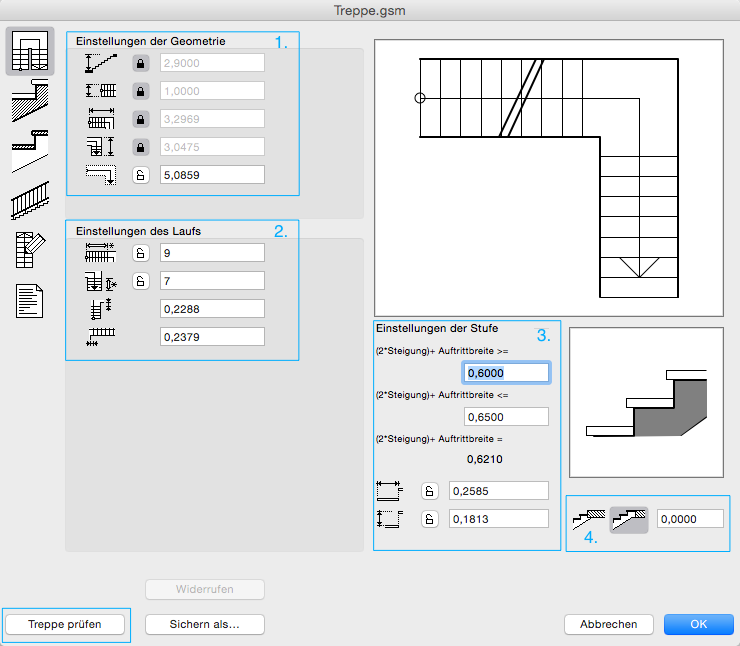740x646 pixels.
Task: Click the offset field showing 0,0000
Action: coord(690,519)
